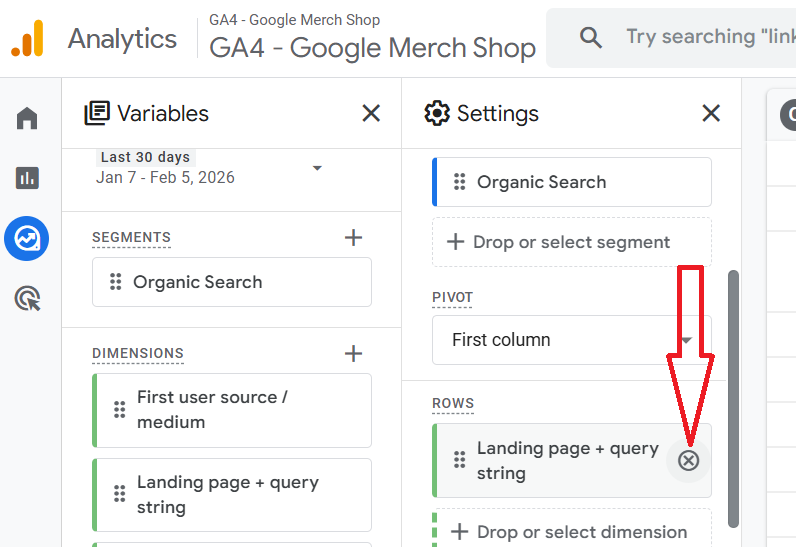Close the Variables panel
Viewport: 796px width, 547px height.
(371, 114)
